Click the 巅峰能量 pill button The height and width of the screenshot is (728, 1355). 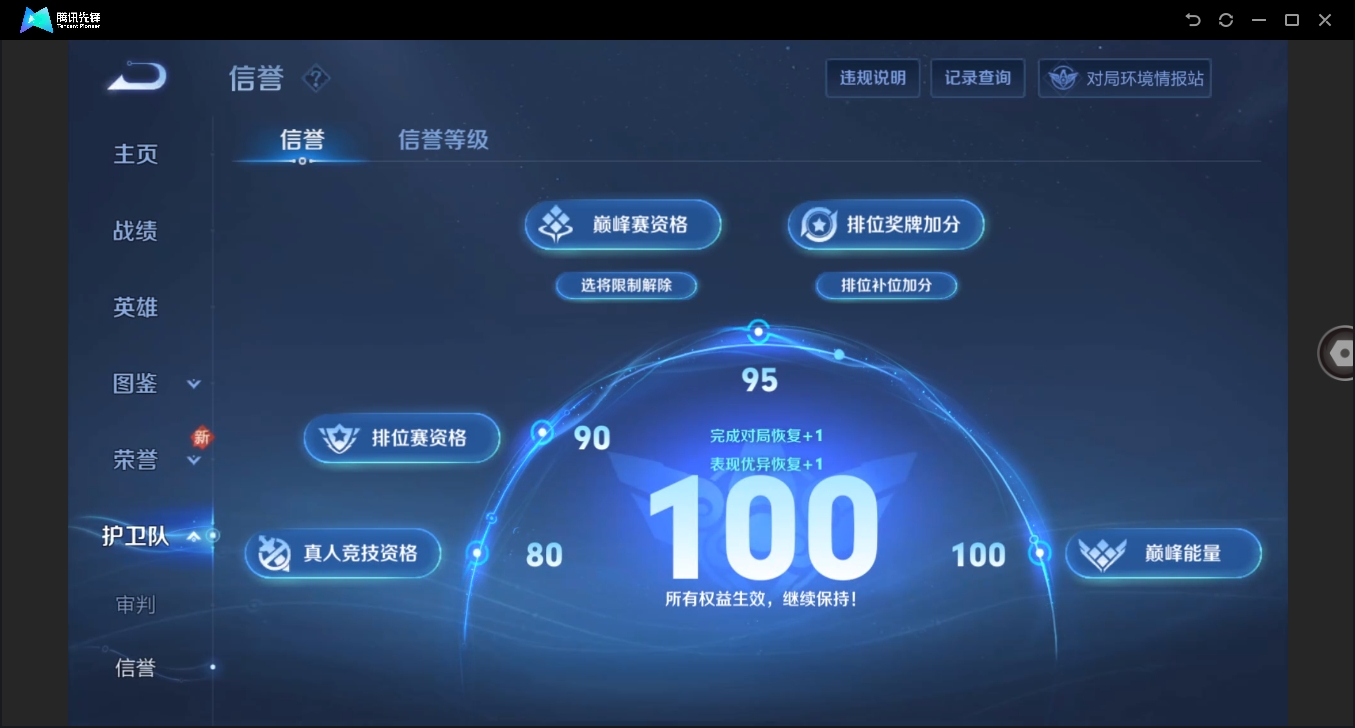coord(1164,553)
